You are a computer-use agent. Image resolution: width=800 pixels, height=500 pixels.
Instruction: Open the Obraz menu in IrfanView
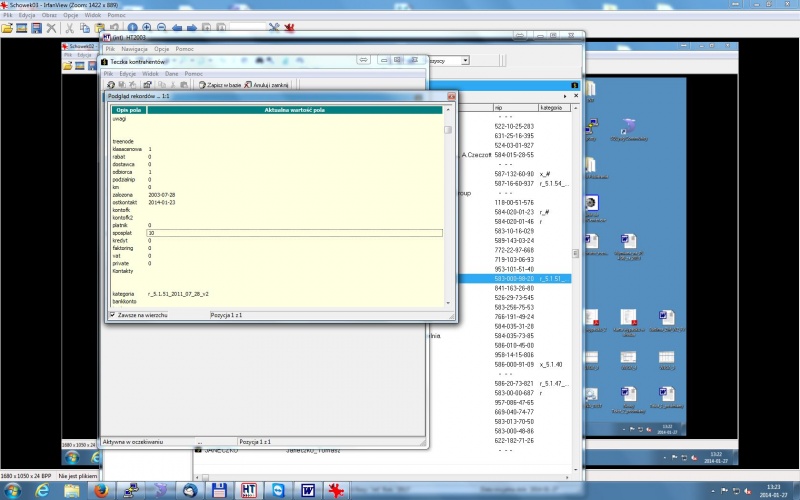49,15
